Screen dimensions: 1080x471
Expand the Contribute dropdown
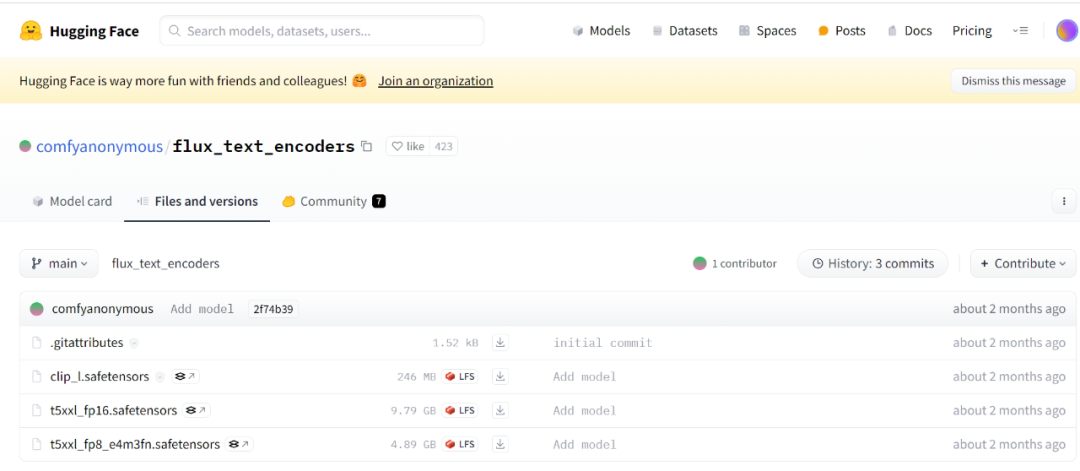coord(1023,264)
